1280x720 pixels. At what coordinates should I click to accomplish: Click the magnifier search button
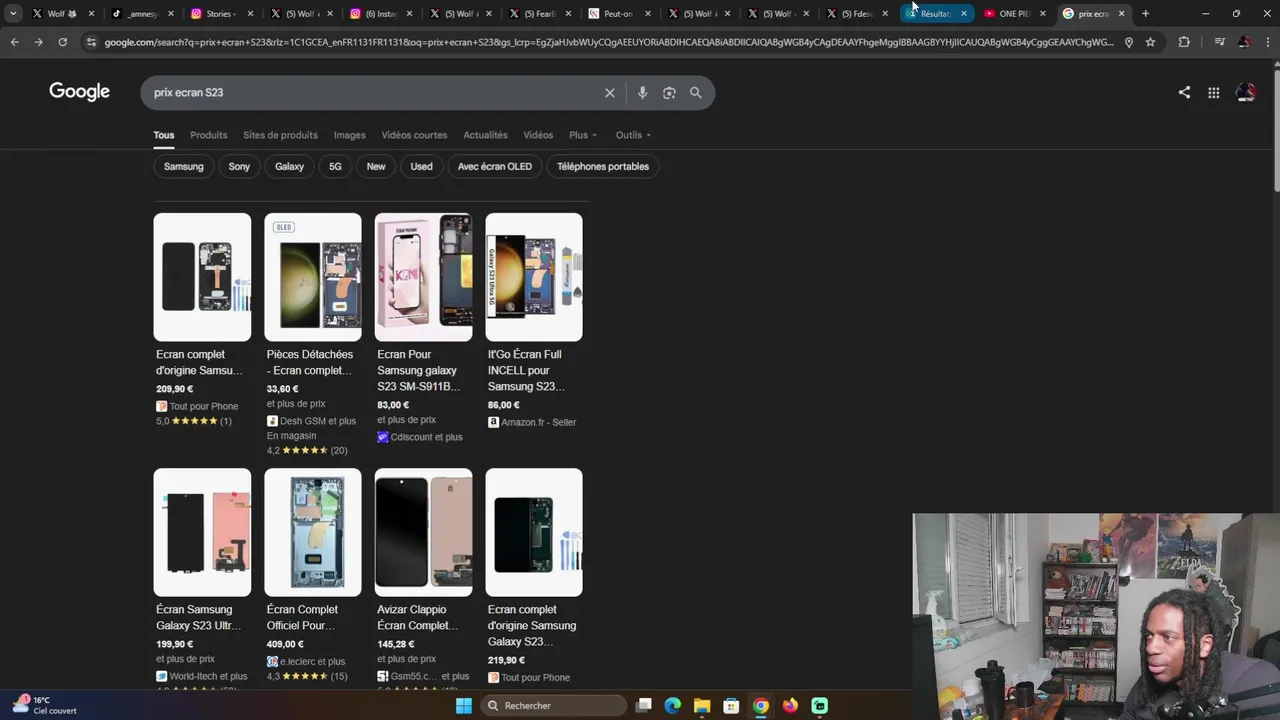tap(696, 92)
